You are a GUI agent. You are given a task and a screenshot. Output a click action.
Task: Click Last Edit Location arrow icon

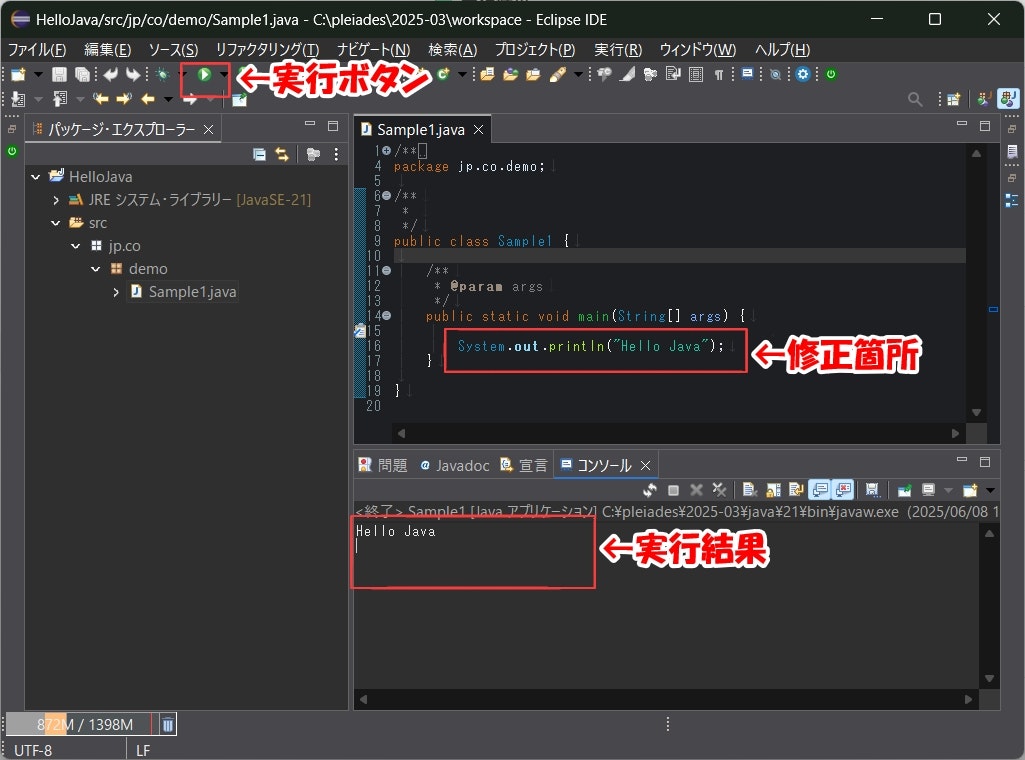pos(101,99)
